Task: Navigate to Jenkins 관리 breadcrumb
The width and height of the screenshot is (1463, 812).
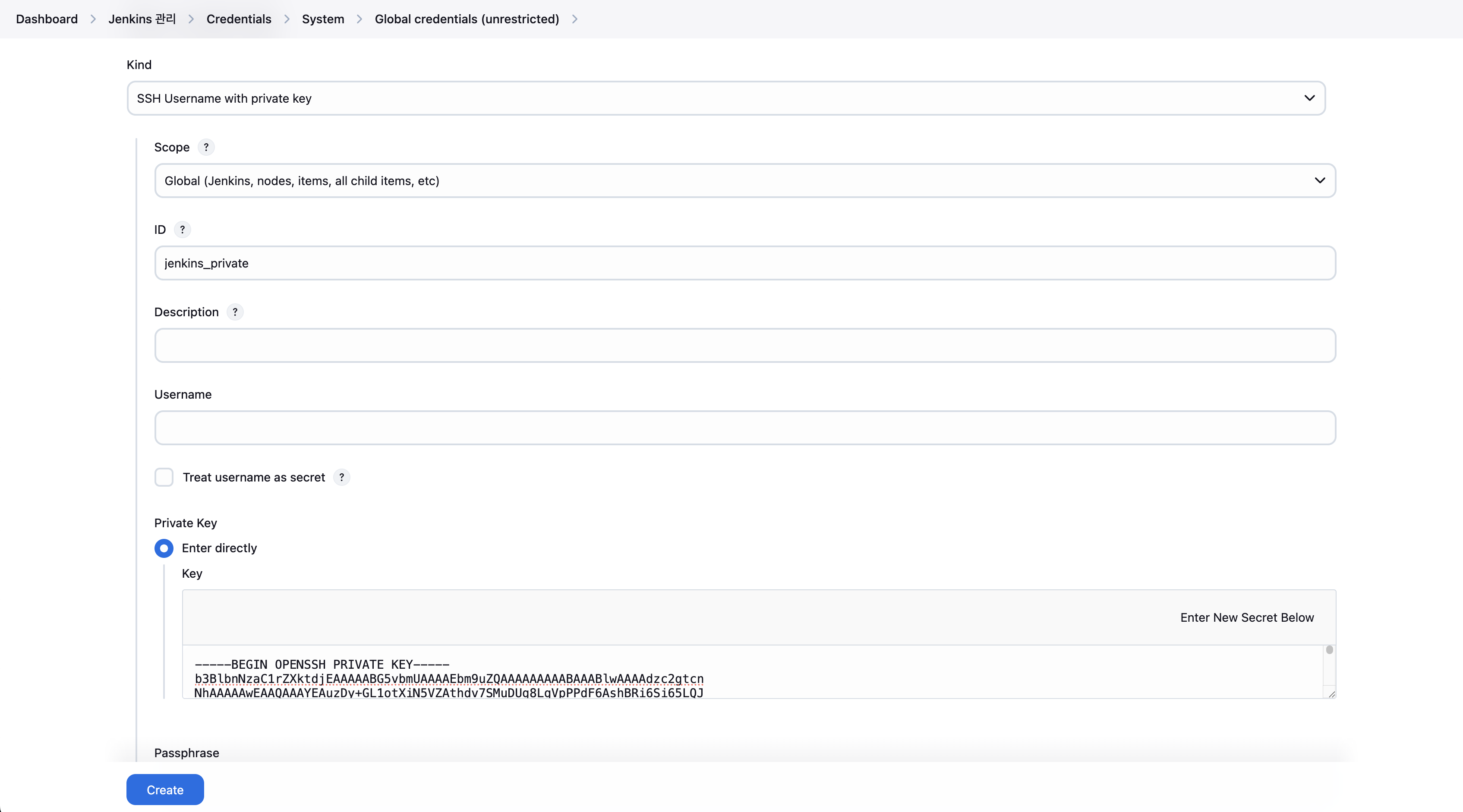Action: (x=142, y=19)
